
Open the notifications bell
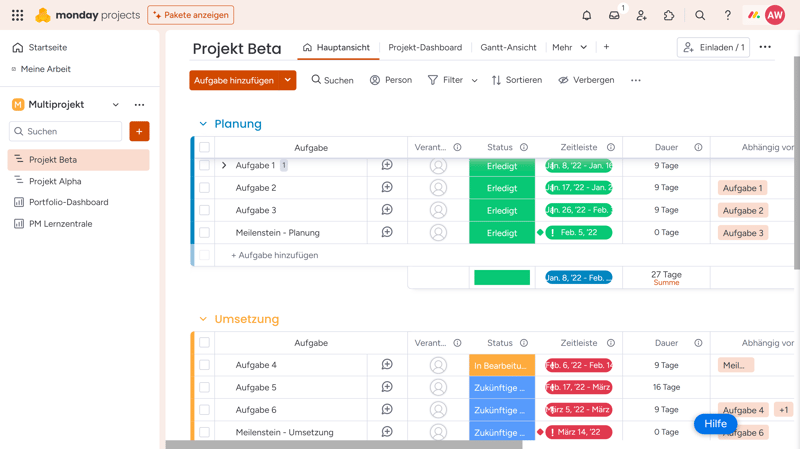coord(587,15)
